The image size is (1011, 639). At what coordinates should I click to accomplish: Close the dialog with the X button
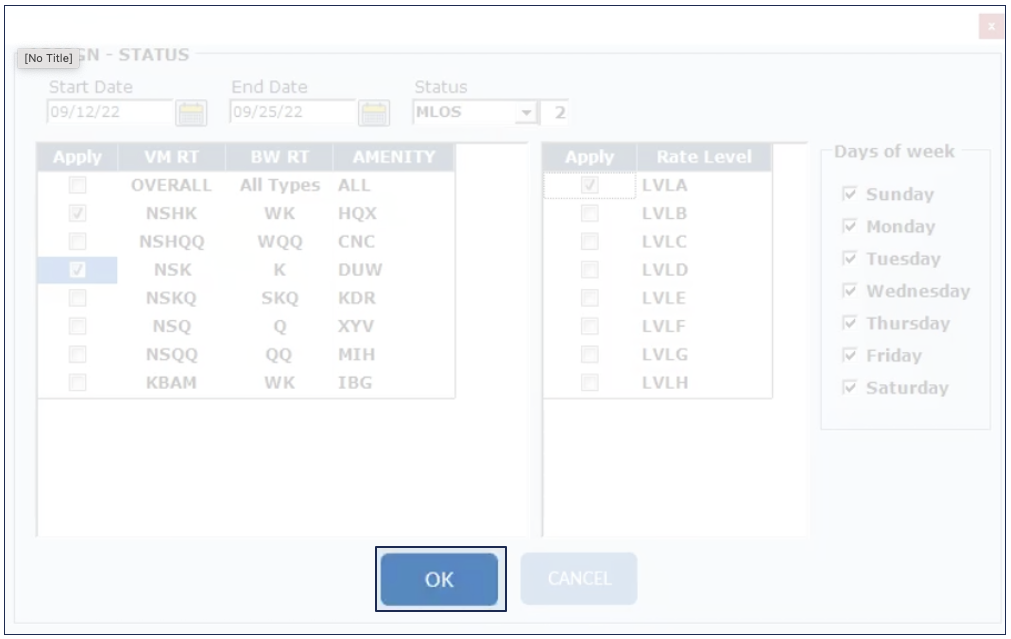point(991,26)
